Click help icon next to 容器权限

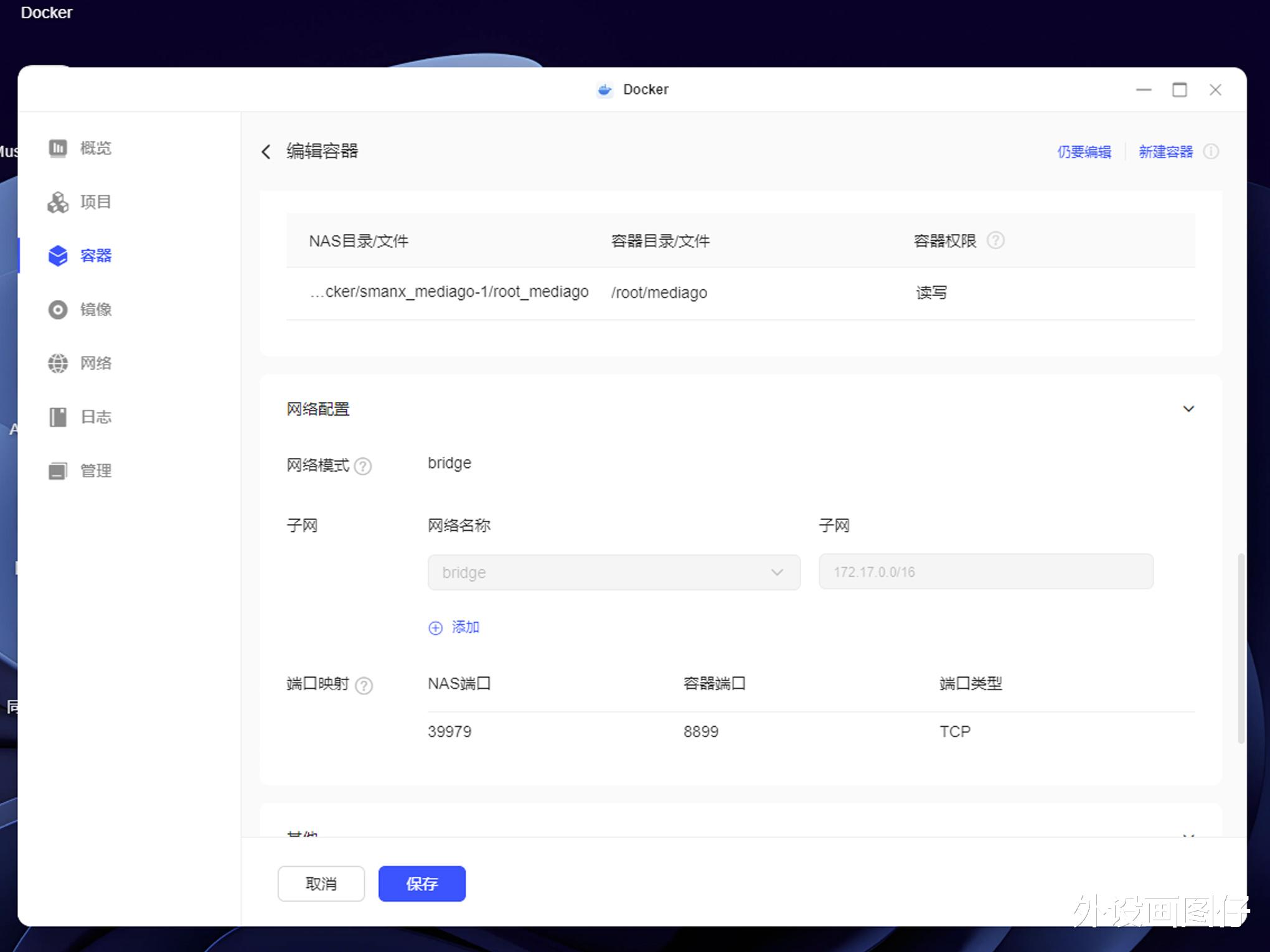coord(995,241)
